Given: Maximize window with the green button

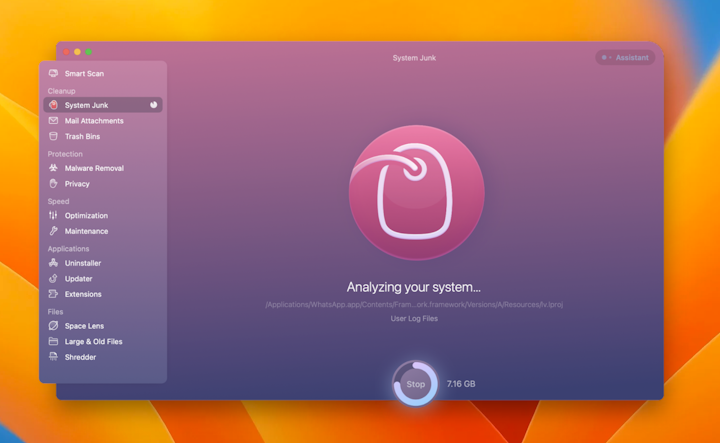Looking at the screenshot, I should pos(89,52).
